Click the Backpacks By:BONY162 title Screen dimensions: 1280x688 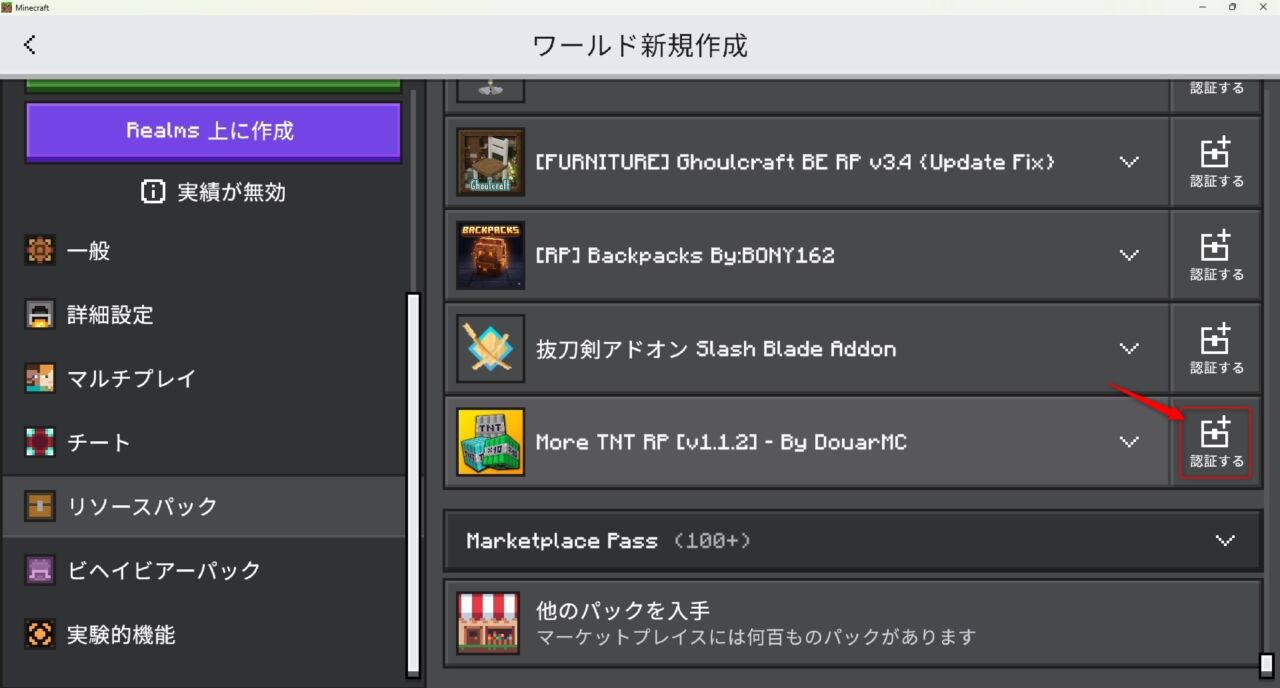[x=685, y=255]
